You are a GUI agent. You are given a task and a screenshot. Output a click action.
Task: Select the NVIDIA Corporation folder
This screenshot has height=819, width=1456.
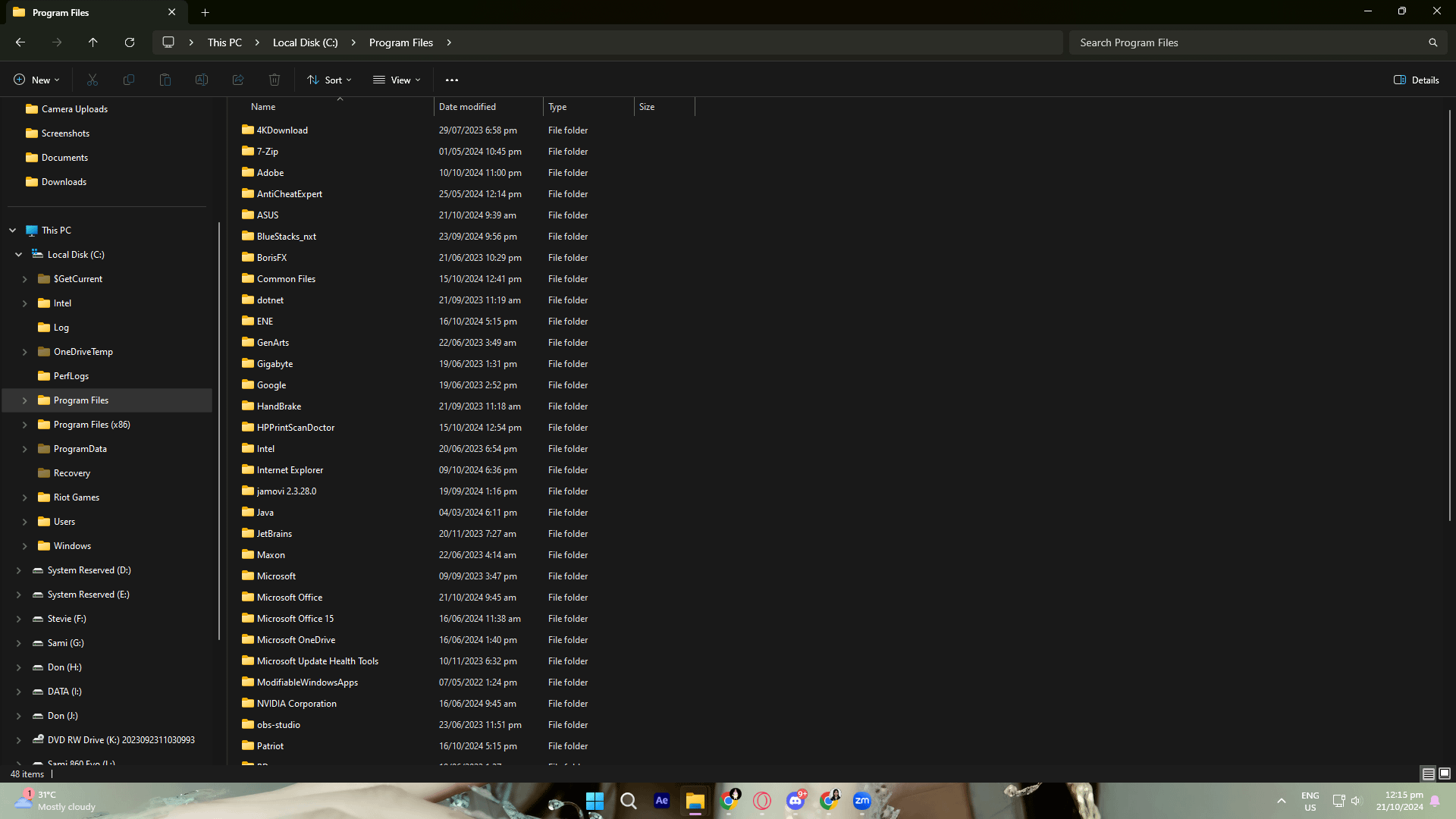click(x=297, y=704)
